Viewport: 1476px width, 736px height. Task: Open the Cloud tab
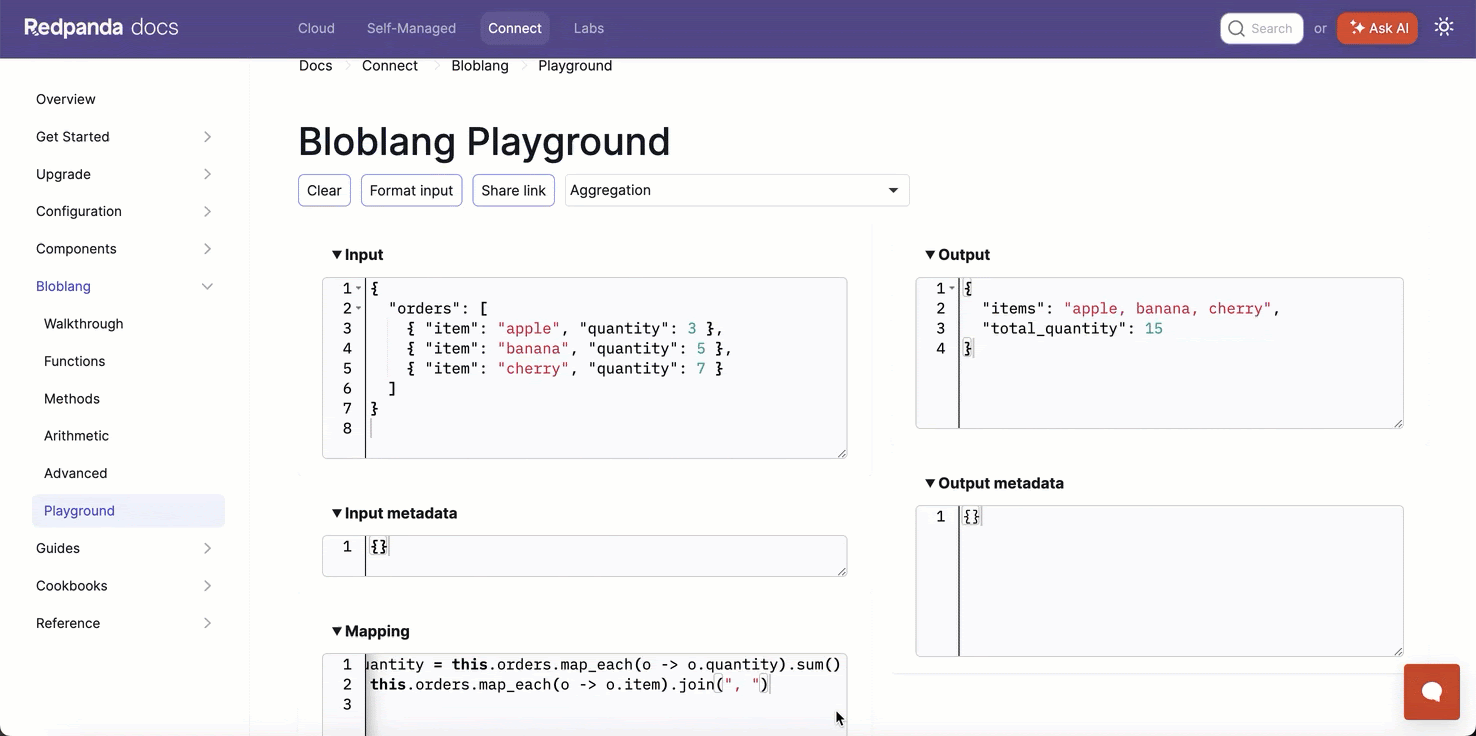316,28
